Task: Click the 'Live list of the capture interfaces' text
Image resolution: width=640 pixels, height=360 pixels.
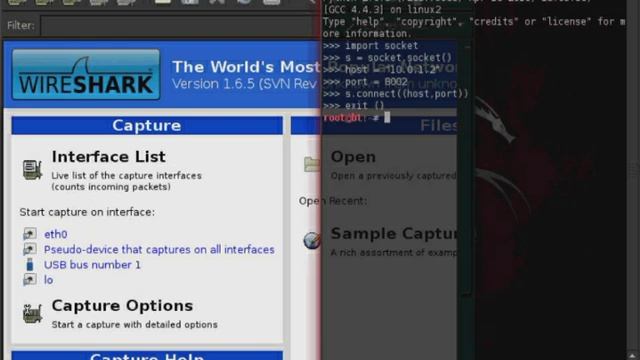Action: 127,176
